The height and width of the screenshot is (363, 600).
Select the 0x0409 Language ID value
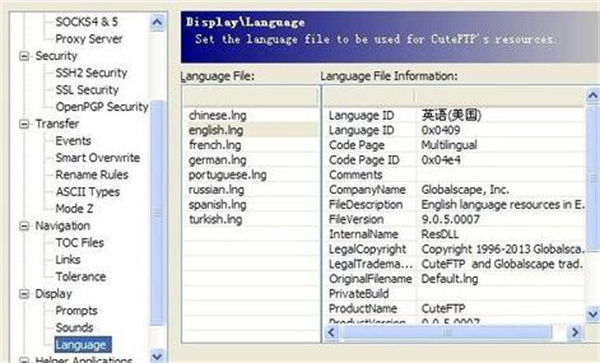click(x=440, y=130)
